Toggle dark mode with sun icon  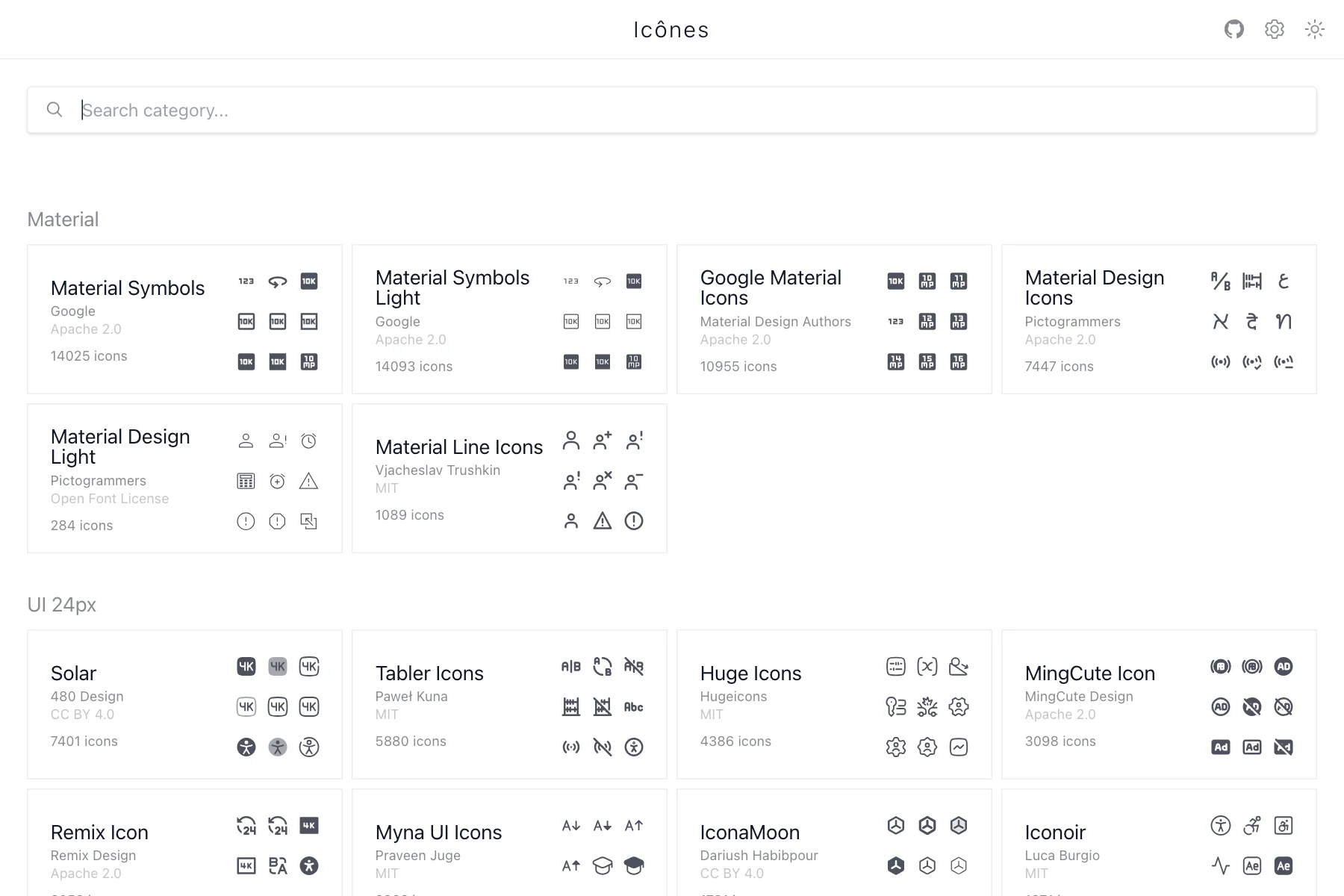[x=1314, y=29]
